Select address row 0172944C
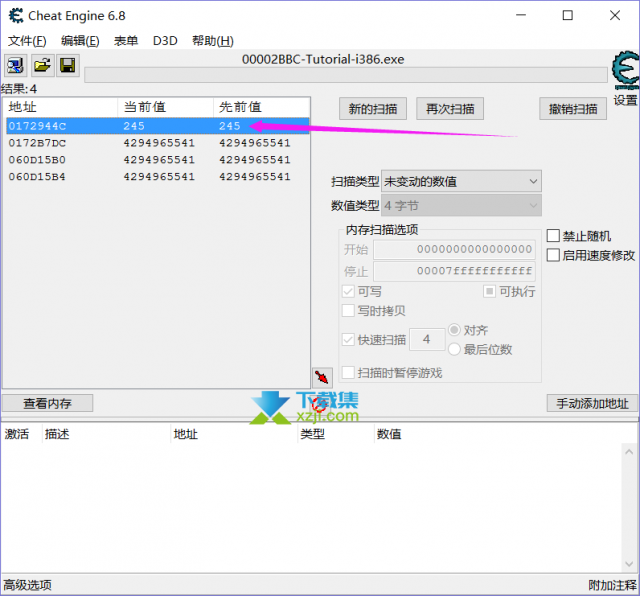This screenshot has width=640, height=596. [x=158, y=126]
